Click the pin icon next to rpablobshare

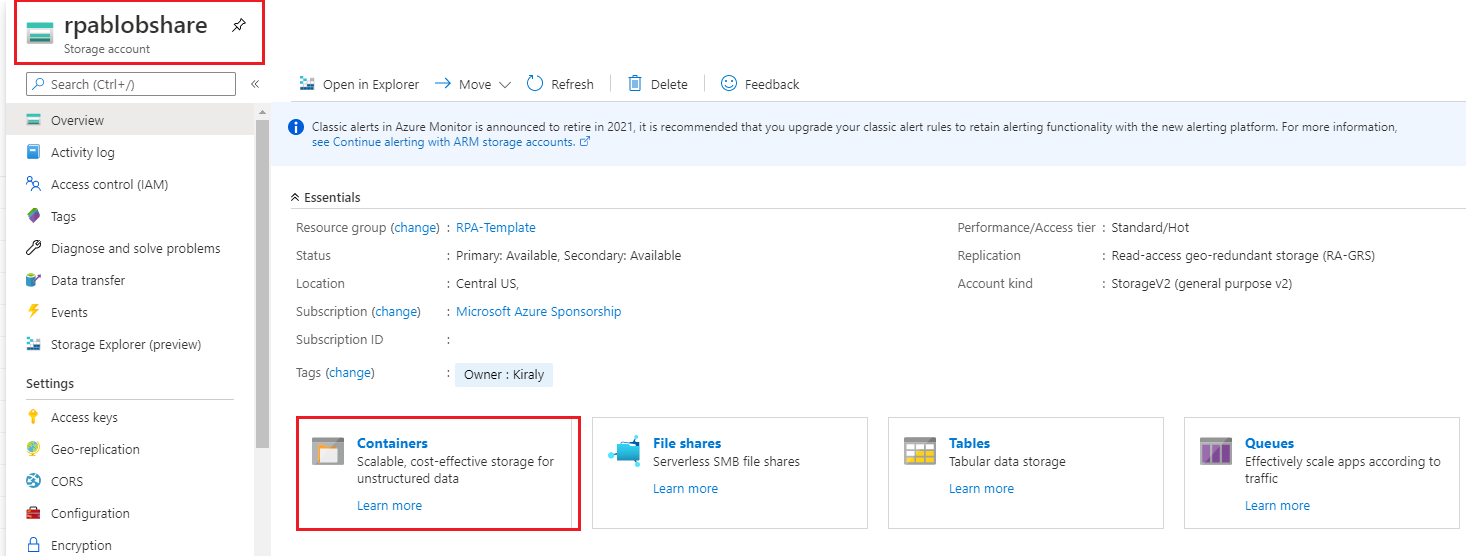tap(238, 26)
